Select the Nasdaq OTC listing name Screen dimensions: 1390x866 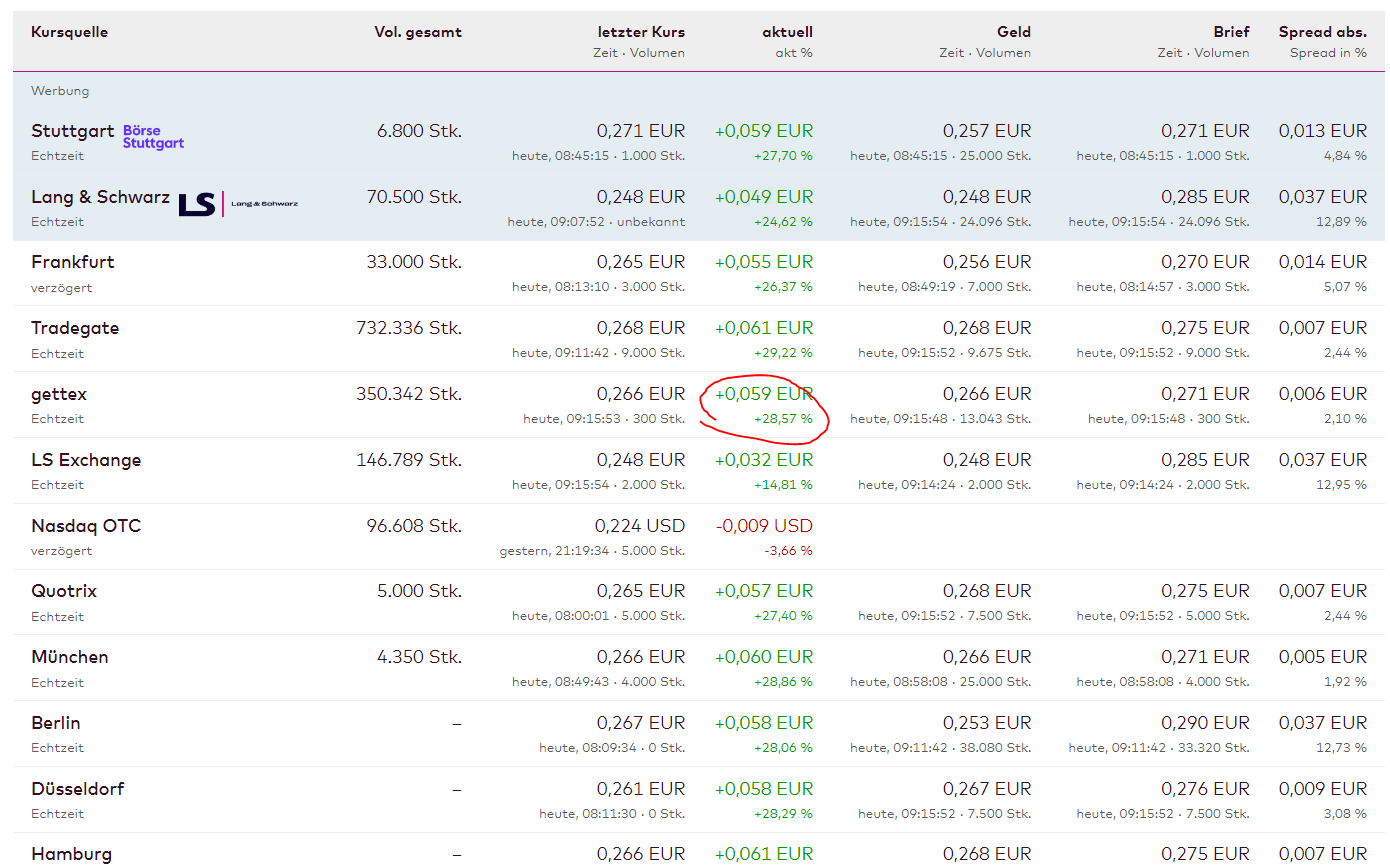(86, 526)
